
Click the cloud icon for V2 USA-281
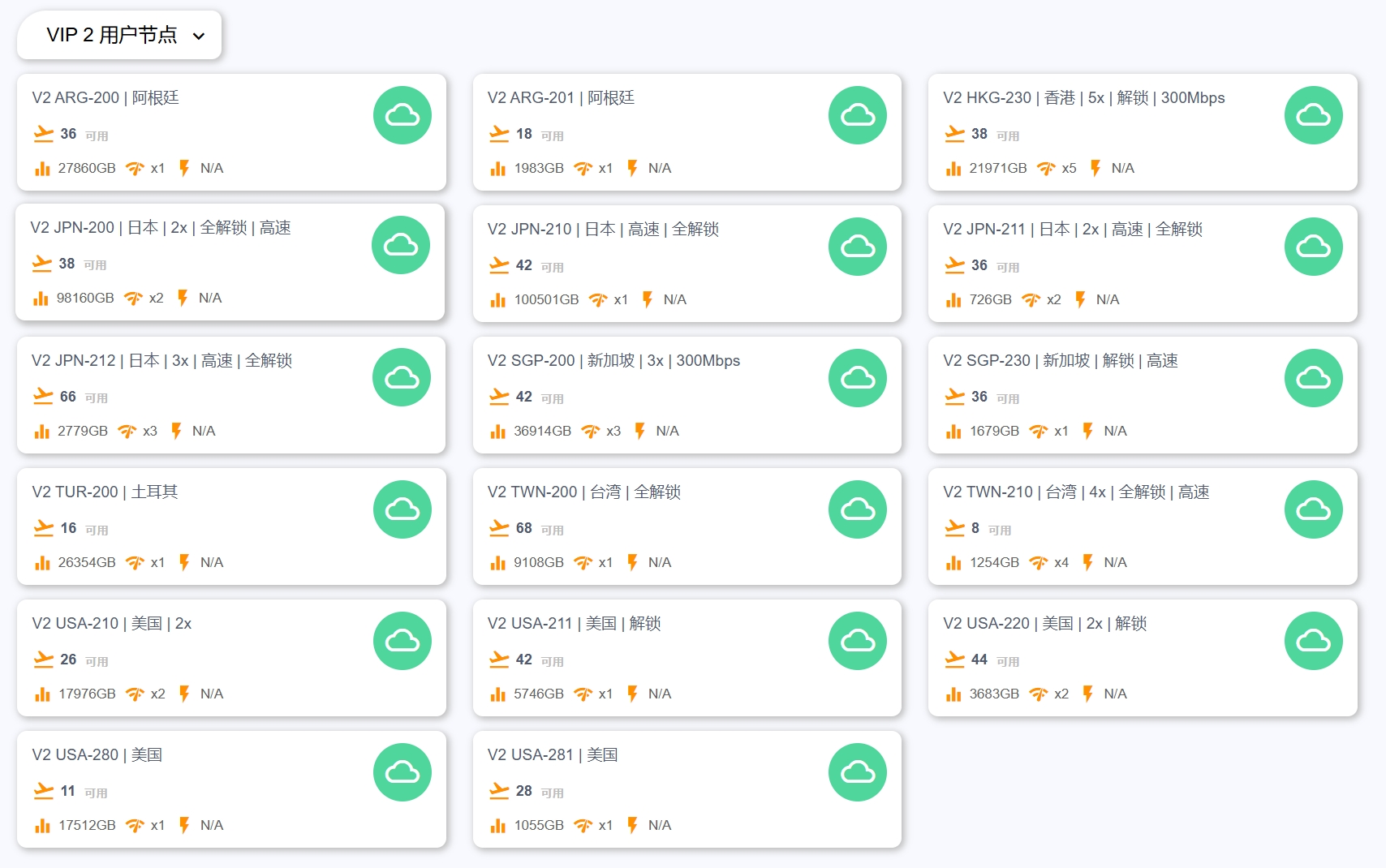(x=857, y=772)
